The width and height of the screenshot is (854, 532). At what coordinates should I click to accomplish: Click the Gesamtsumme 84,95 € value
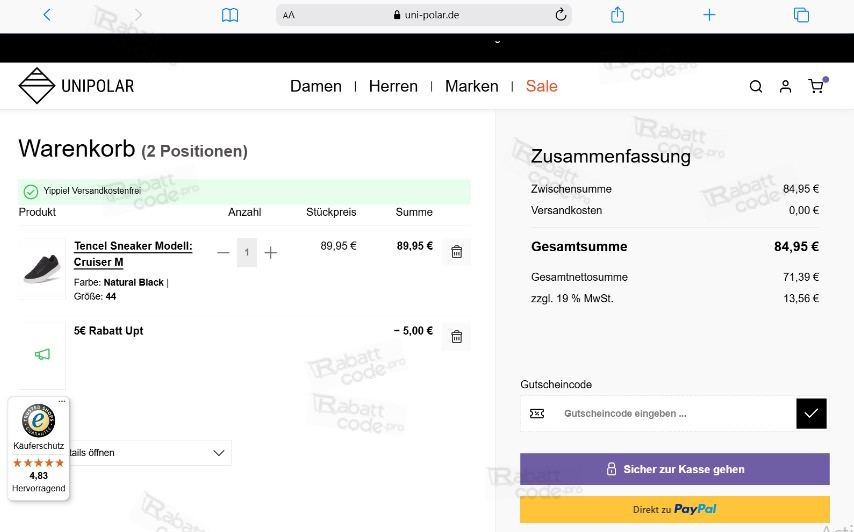[x=796, y=247]
